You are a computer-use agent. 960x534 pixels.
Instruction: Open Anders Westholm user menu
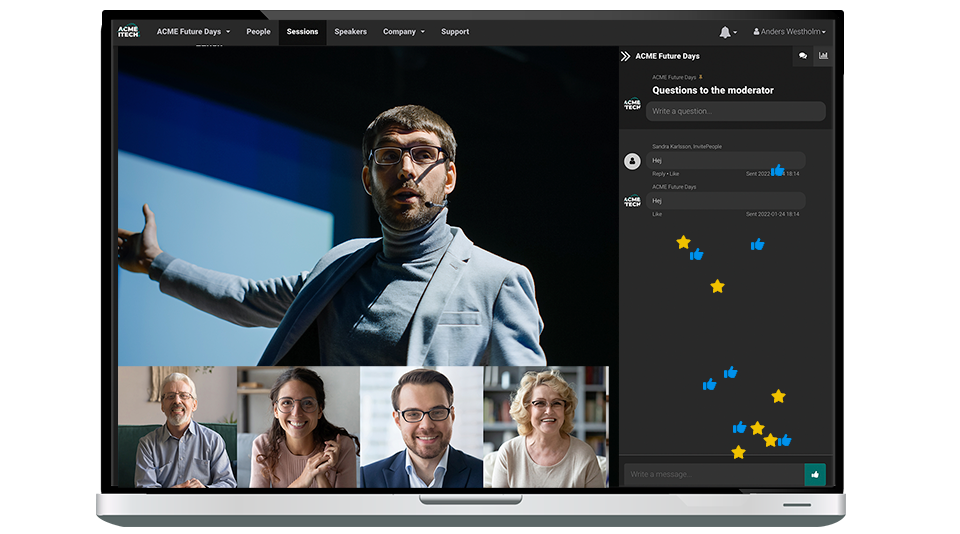click(x=789, y=32)
